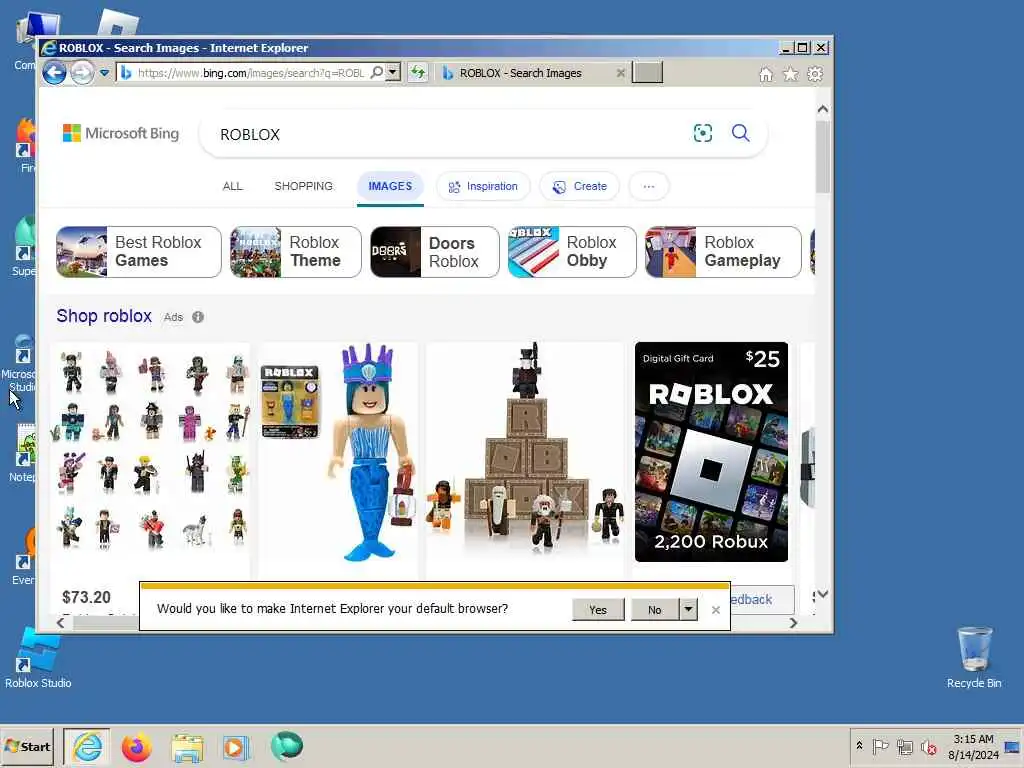Switch to the SHOPPING tab
1024x768 pixels.
(x=304, y=186)
